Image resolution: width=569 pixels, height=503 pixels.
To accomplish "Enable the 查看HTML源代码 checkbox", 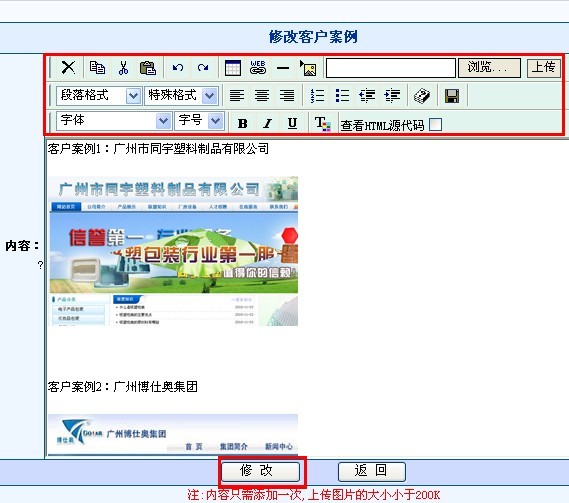I will coord(435,124).
